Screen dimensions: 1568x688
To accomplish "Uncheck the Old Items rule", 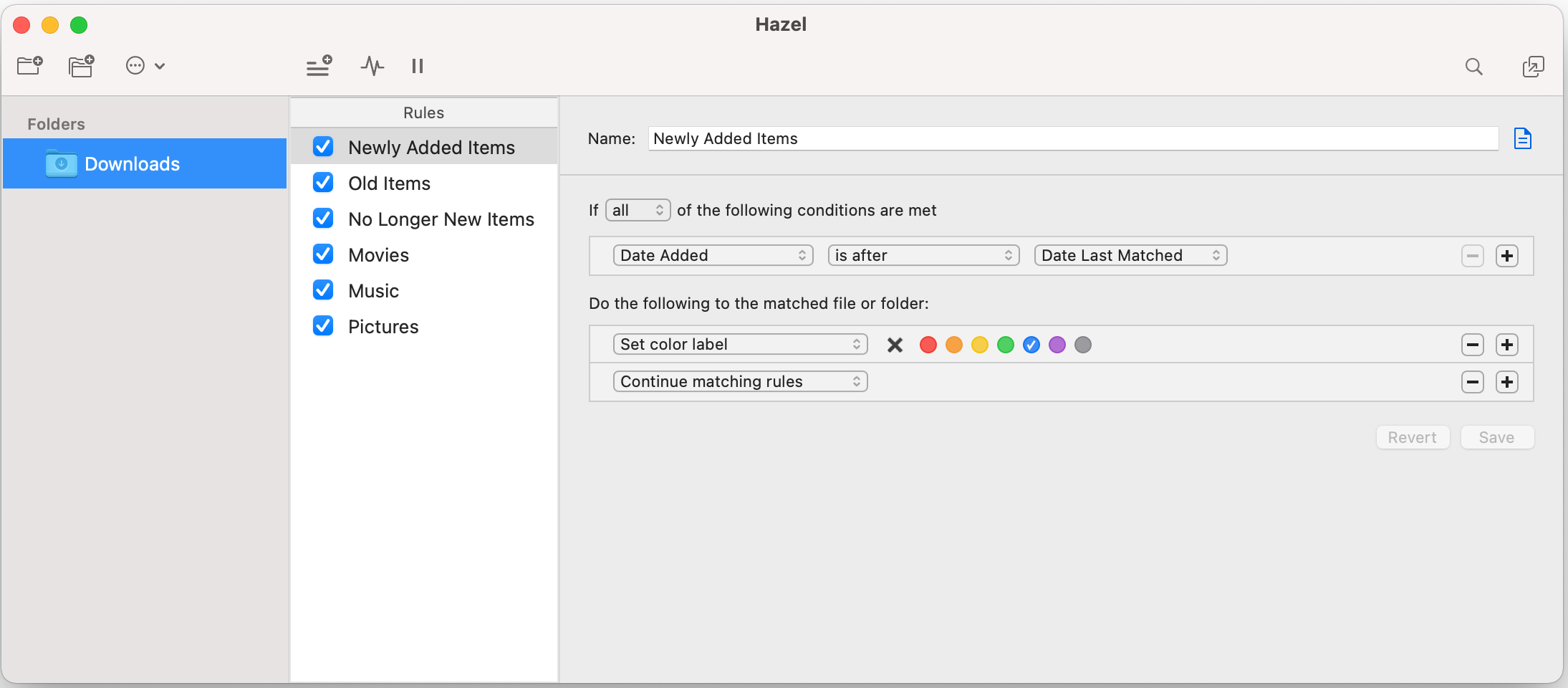I will pos(323,183).
